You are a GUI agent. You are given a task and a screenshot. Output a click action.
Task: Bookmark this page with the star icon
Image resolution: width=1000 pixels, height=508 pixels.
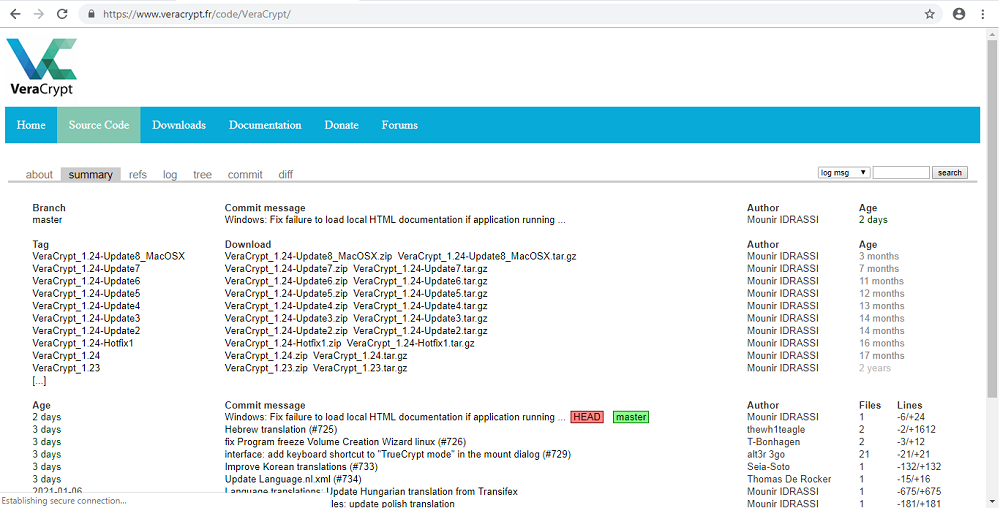pos(929,14)
